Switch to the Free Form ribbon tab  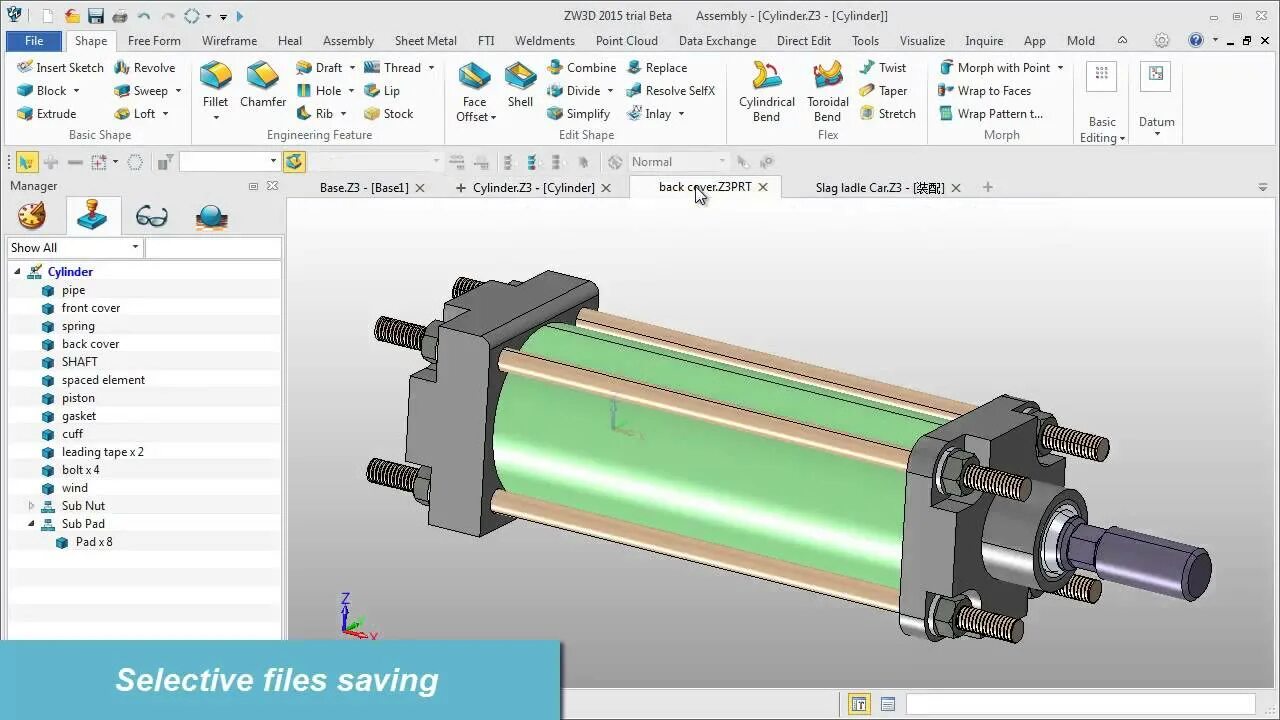point(154,41)
